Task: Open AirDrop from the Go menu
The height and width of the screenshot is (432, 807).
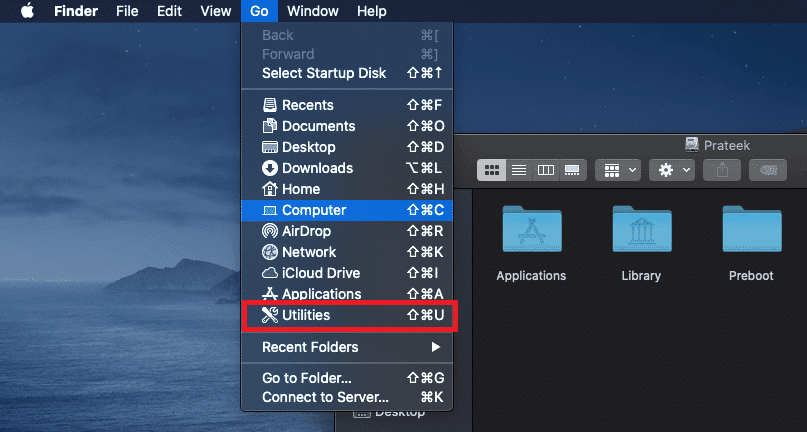Action: pyautogui.click(x=347, y=231)
